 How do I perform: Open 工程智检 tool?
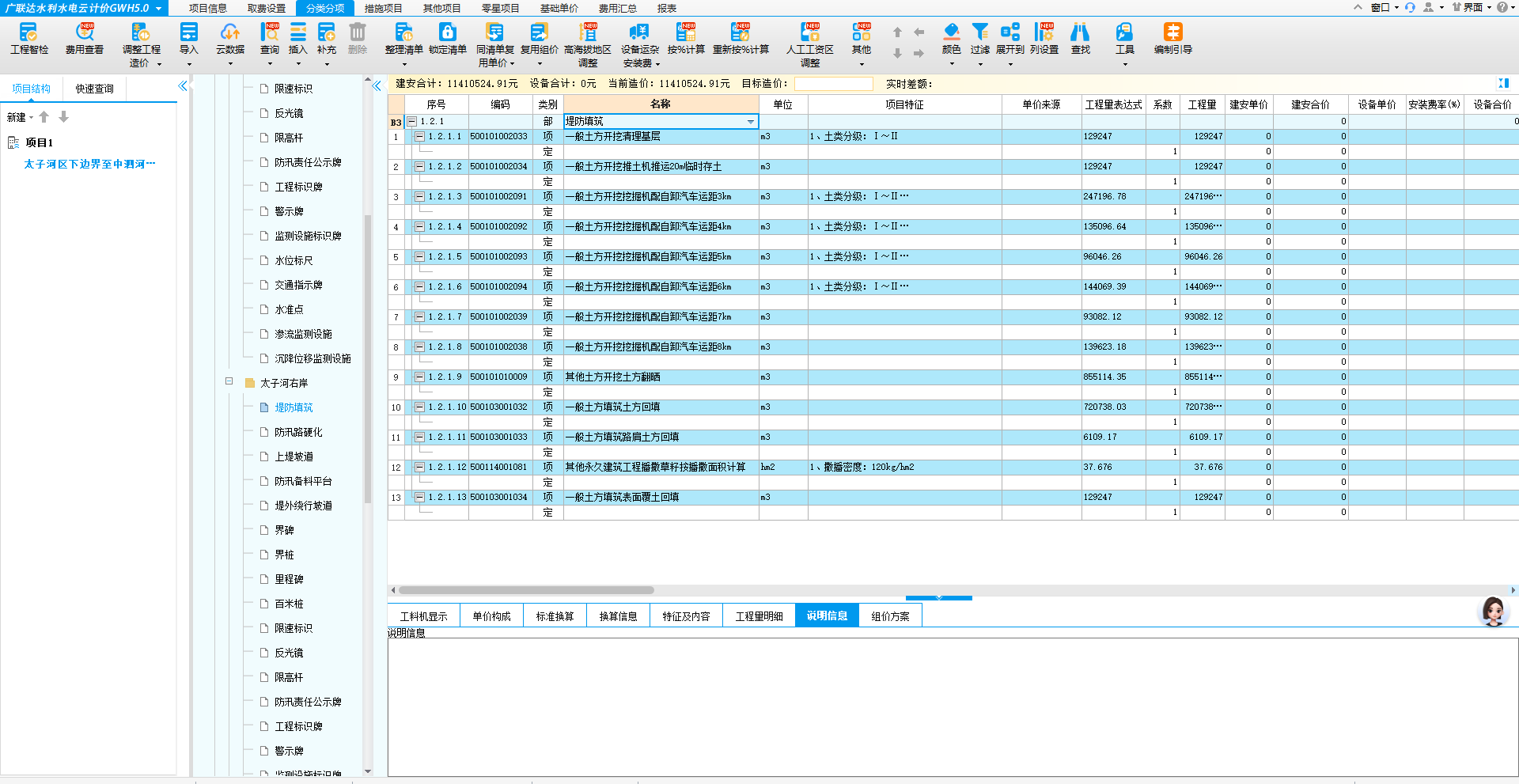(28, 39)
